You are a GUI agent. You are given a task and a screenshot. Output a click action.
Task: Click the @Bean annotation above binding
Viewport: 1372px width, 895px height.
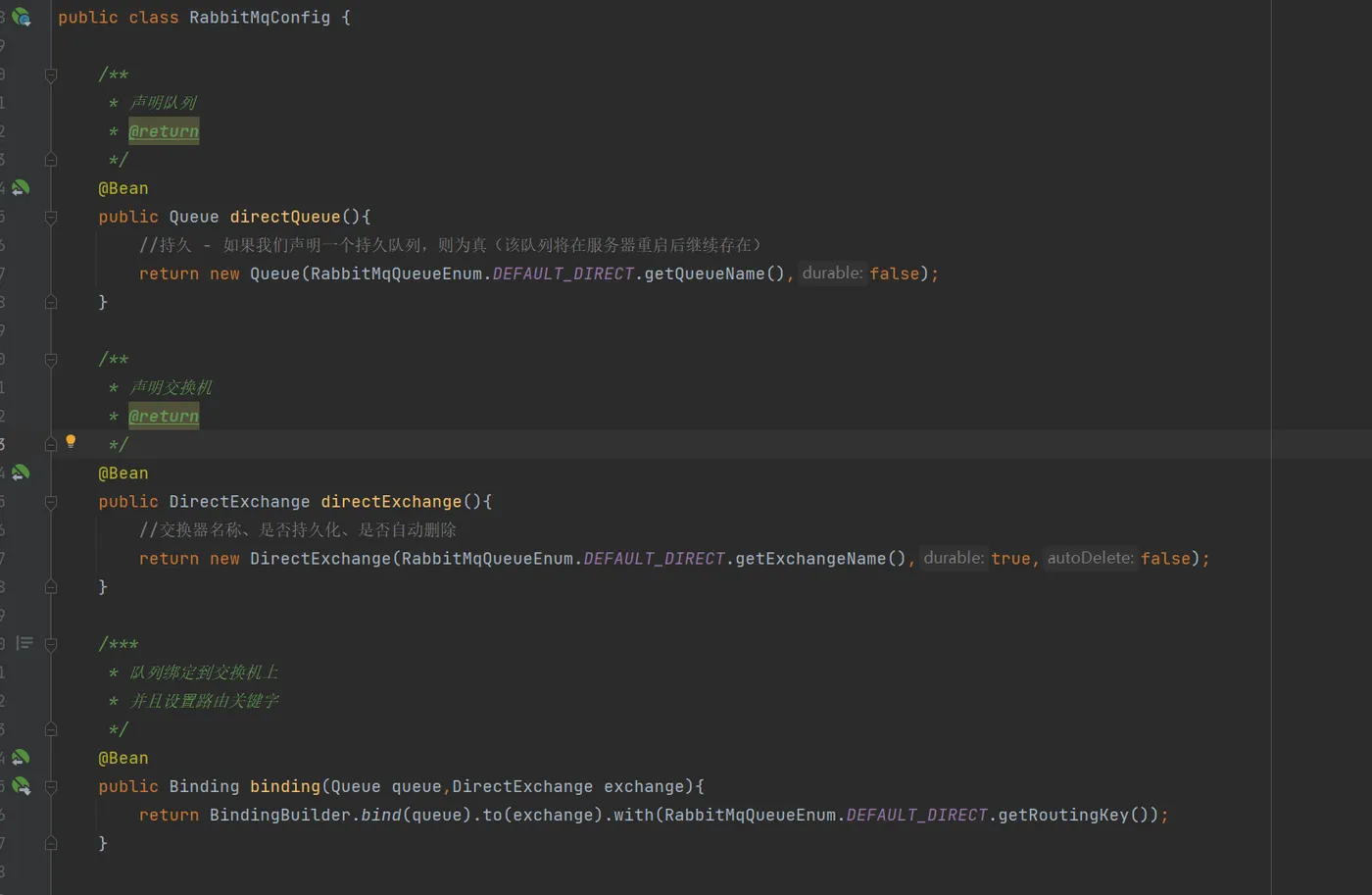[x=123, y=758]
